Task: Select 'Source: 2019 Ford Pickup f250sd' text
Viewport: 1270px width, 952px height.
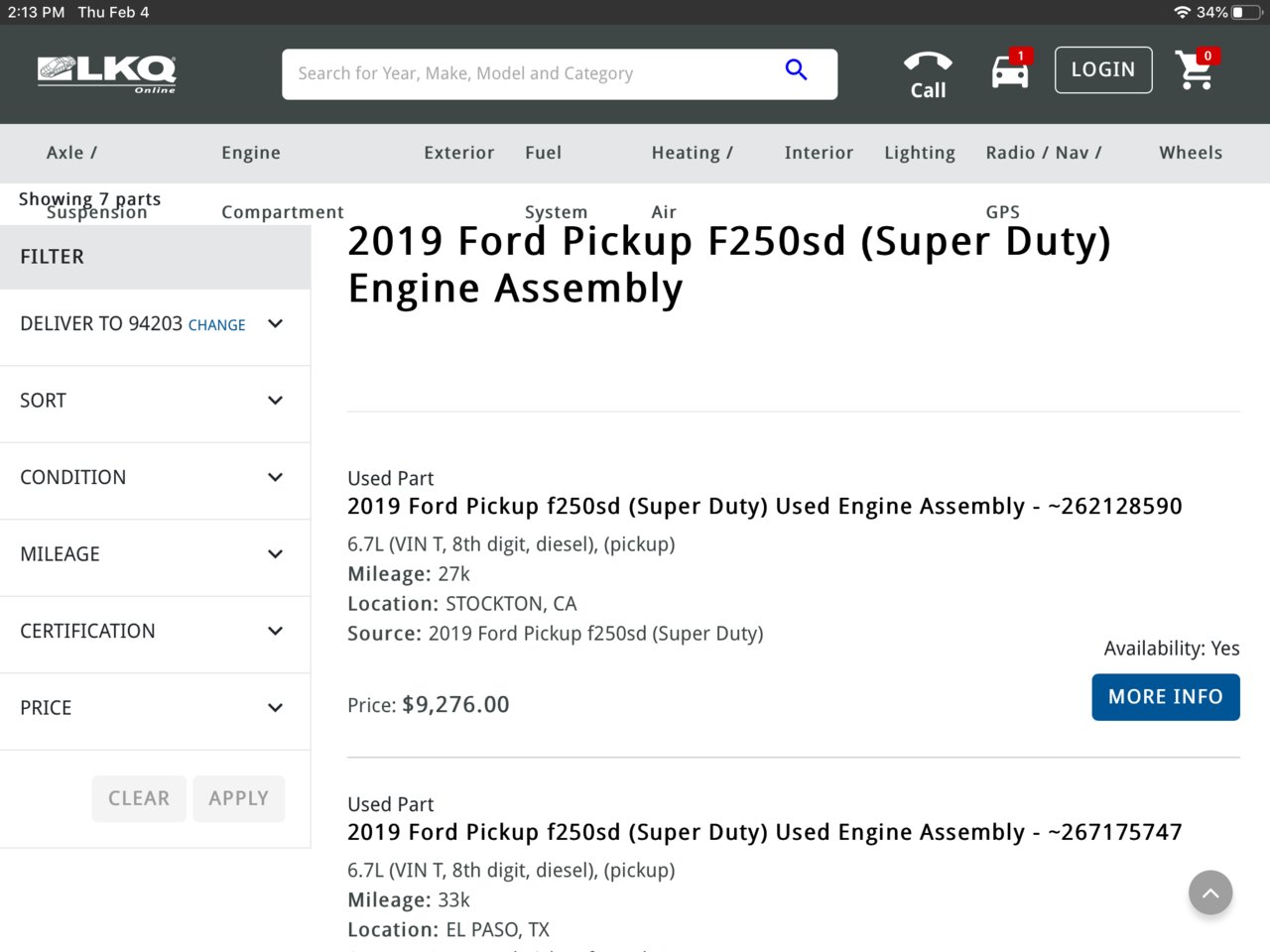Action: (556, 634)
